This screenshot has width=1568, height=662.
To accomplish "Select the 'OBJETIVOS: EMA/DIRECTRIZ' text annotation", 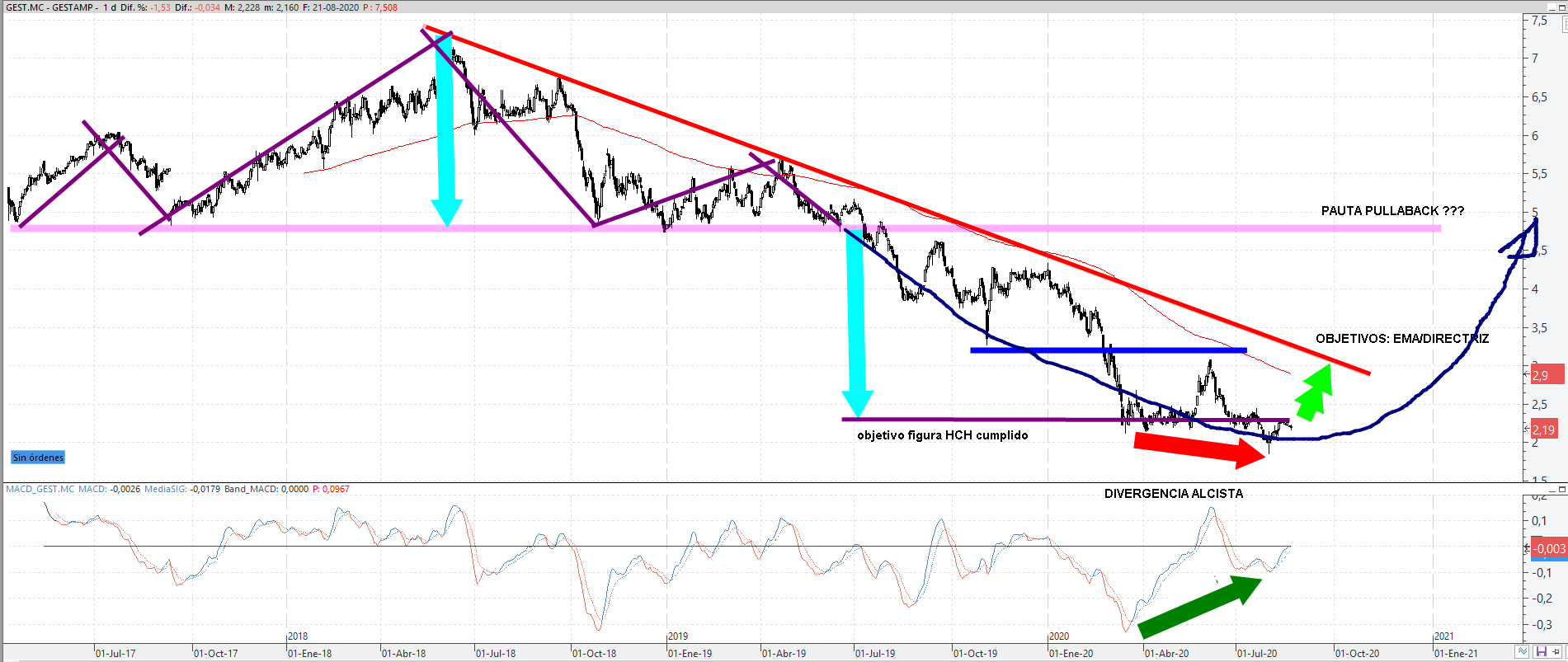I will (1401, 339).
